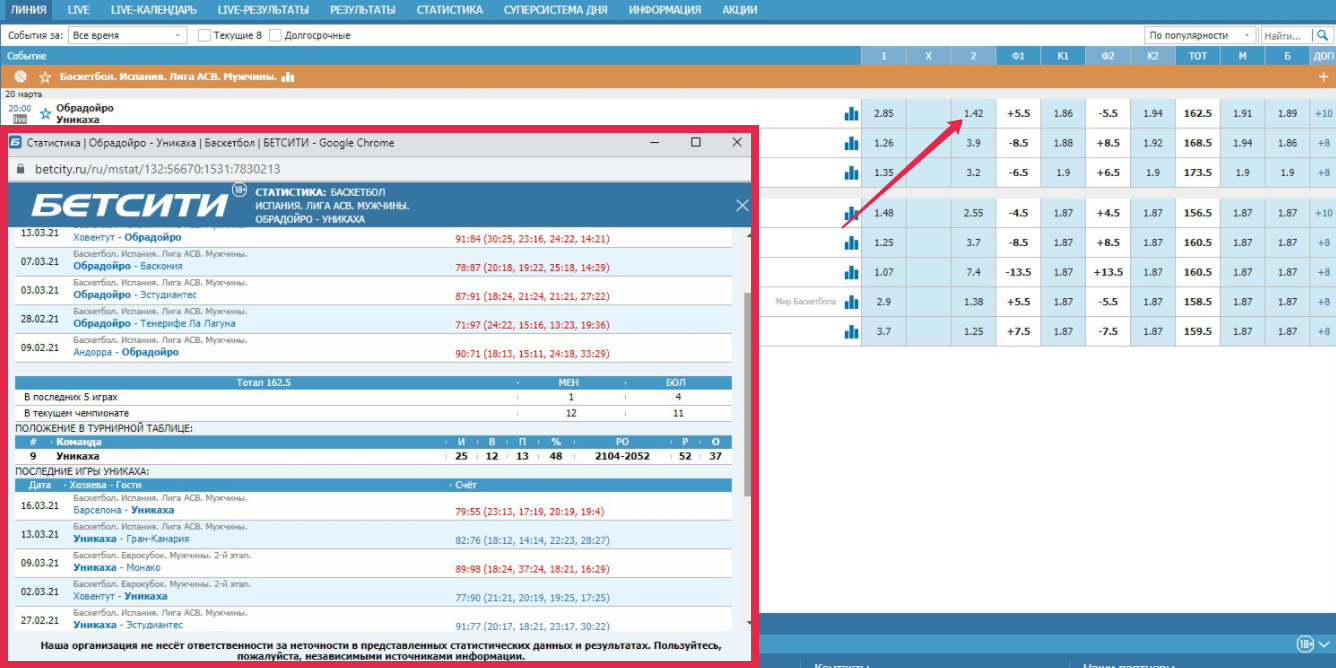The width and height of the screenshot is (1336, 668).
Task: Open the Все время period dropdown
Action: pos(127,35)
